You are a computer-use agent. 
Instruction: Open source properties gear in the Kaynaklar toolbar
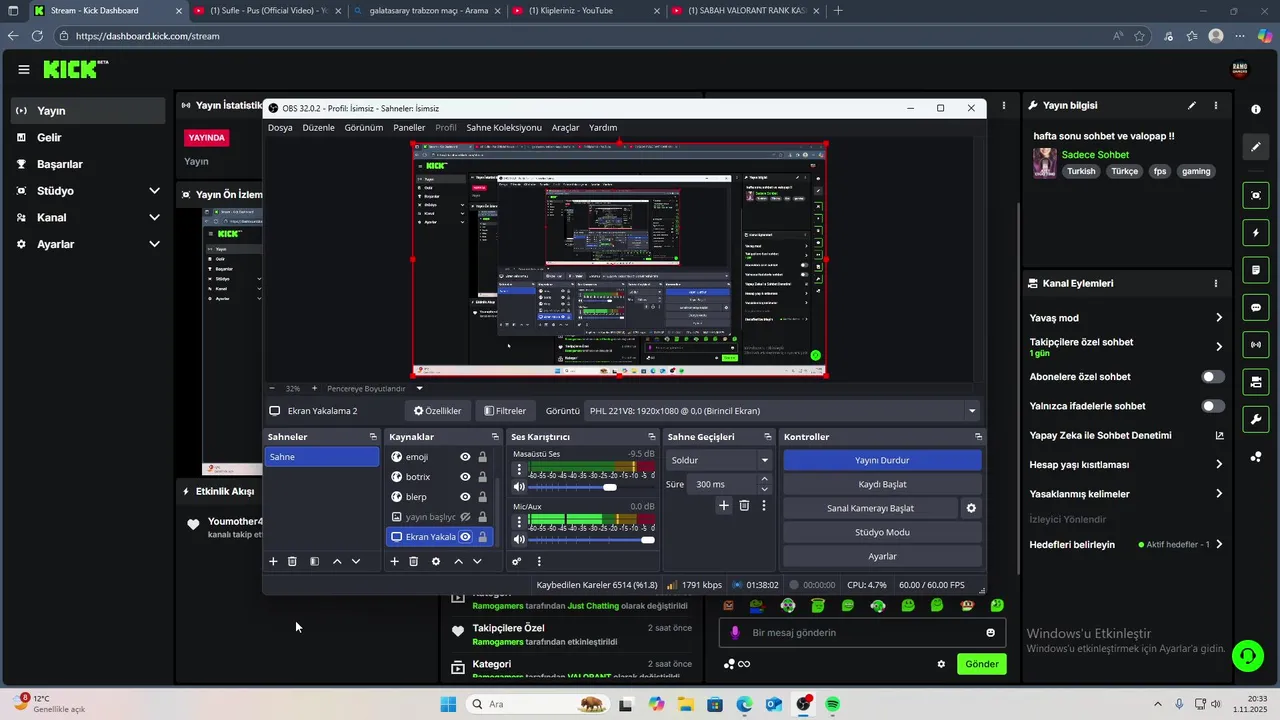(436, 562)
